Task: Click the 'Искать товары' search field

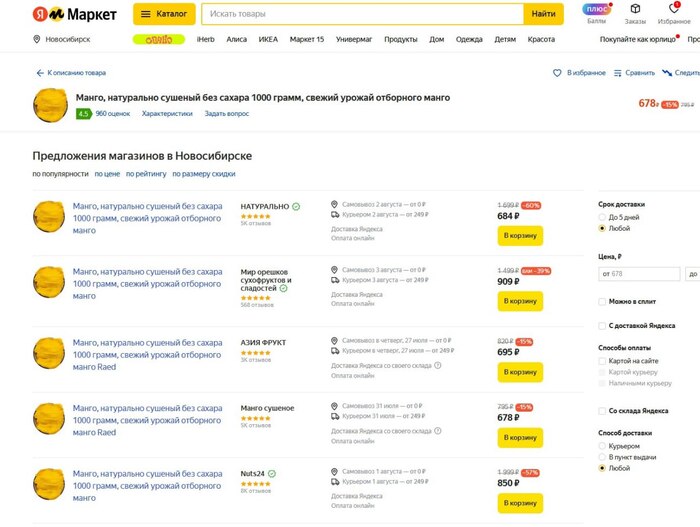Action: point(362,14)
